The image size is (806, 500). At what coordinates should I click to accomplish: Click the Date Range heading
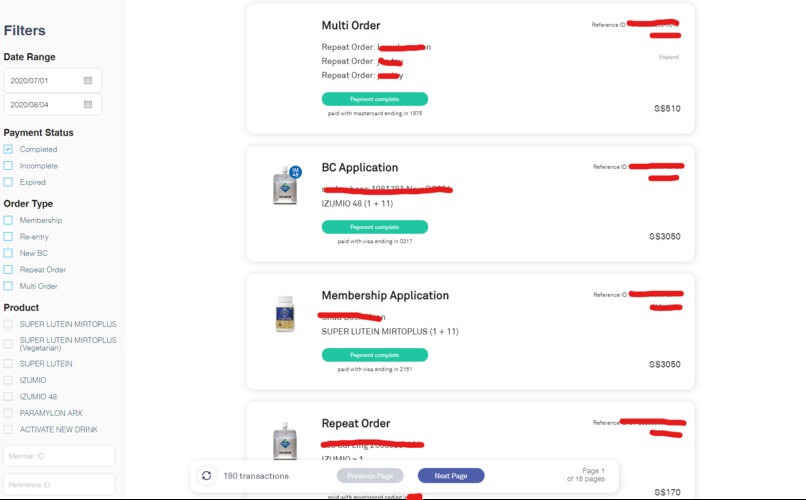click(x=29, y=57)
